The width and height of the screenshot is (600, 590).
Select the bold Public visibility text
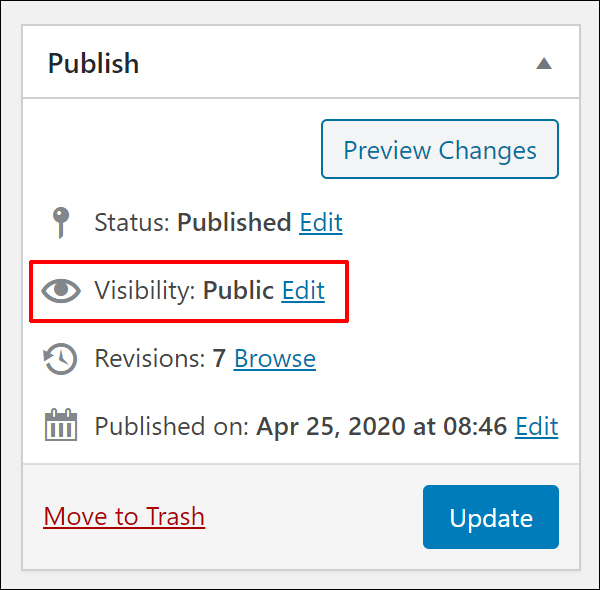coord(238,290)
